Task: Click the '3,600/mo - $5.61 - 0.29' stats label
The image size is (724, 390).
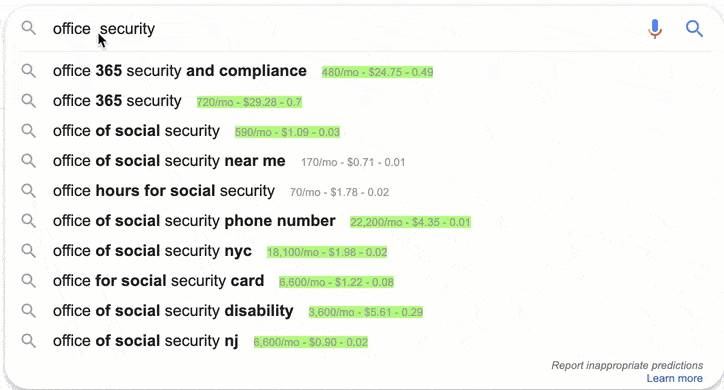Action: [366, 312]
